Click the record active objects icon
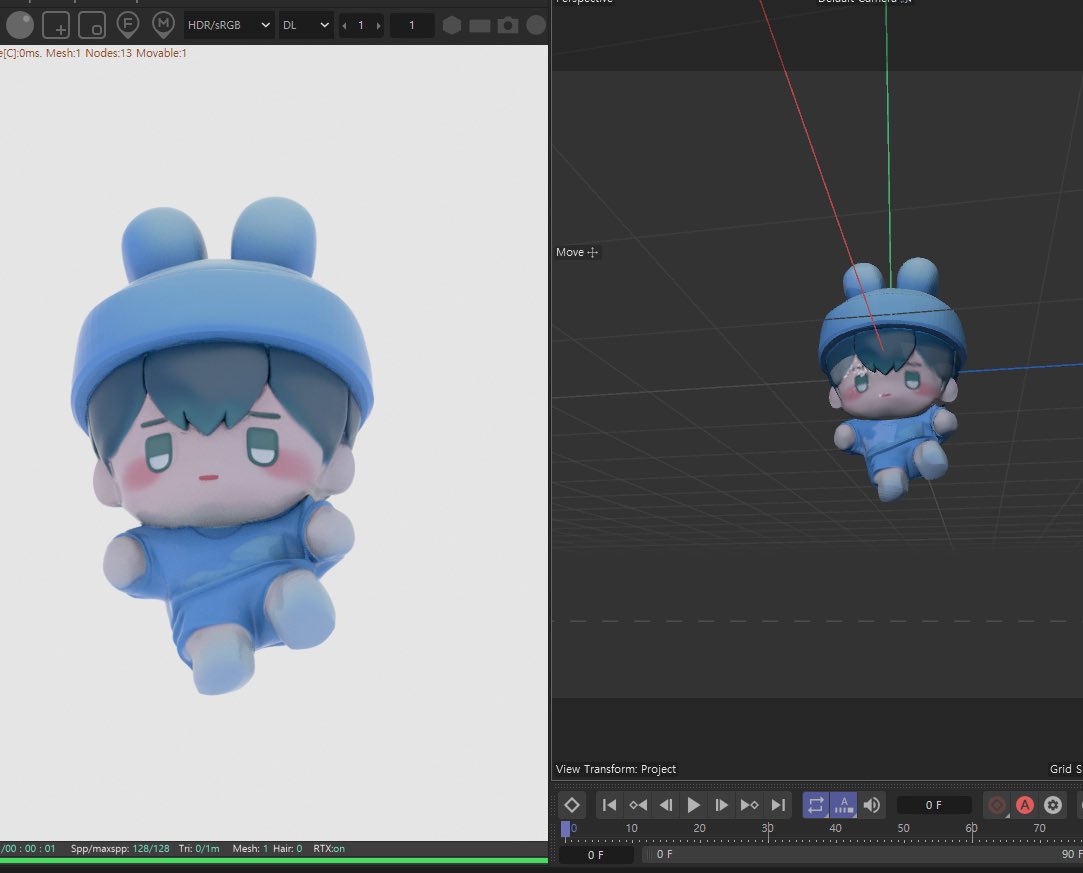 (x=997, y=805)
